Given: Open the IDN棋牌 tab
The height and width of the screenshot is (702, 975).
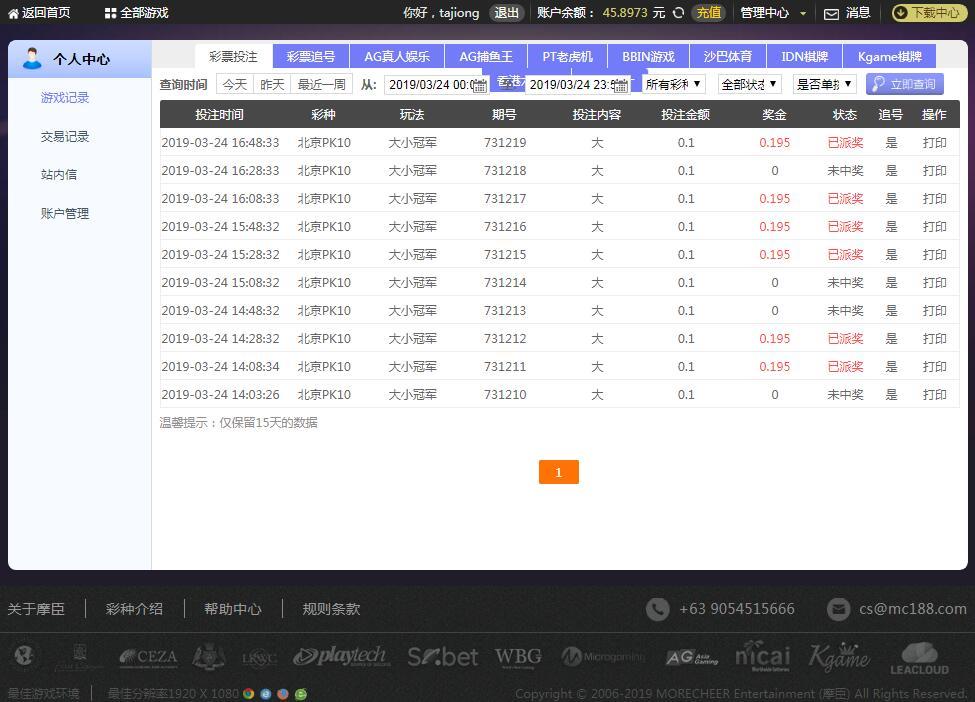Looking at the screenshot, I should (805, 57).
